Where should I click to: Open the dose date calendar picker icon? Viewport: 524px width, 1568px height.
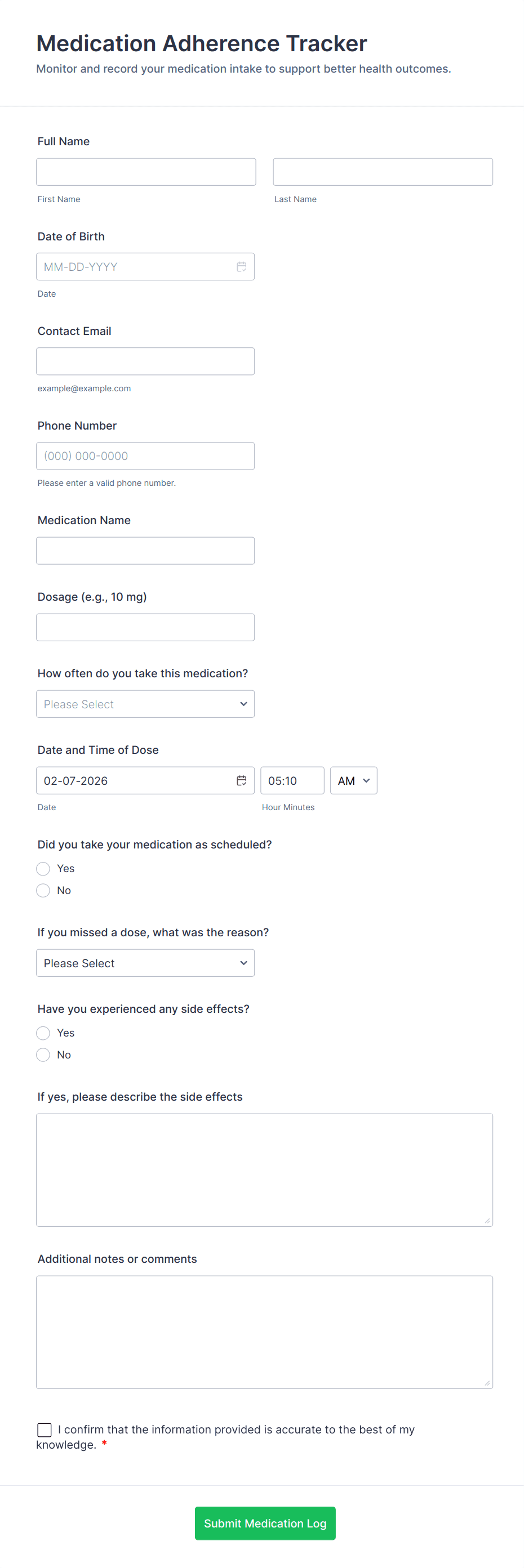pos(241,780)
